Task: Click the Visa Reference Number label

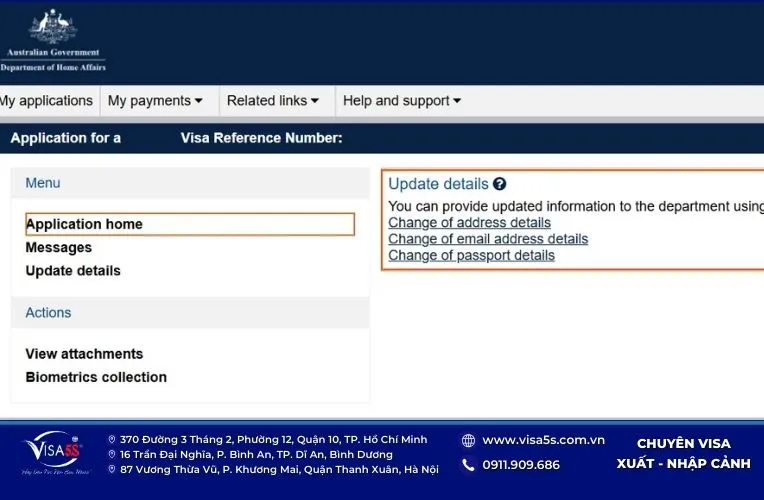Action: (261, 138)
